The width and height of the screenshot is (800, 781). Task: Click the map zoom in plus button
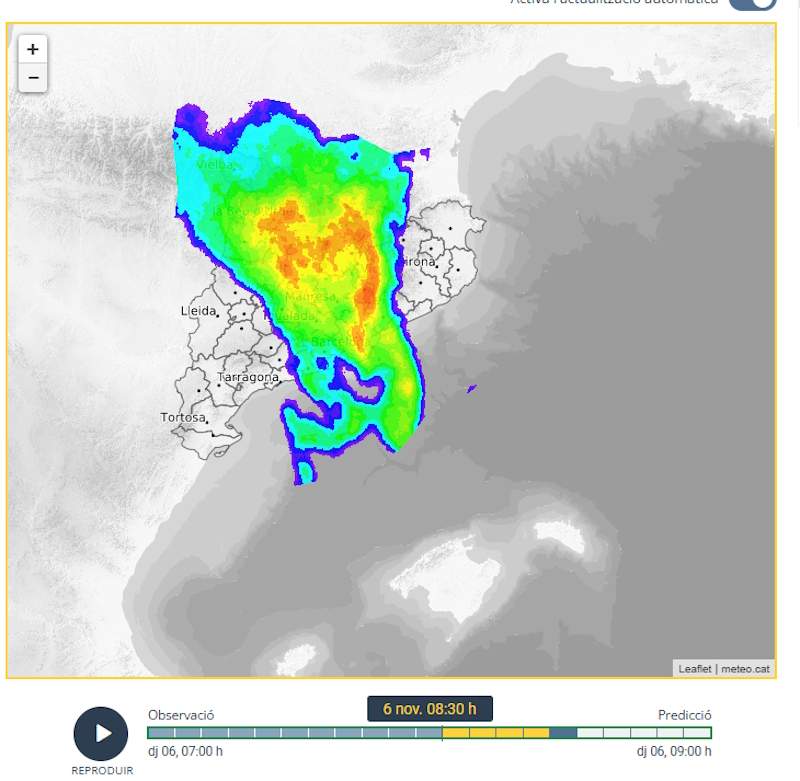coord(32,48)
